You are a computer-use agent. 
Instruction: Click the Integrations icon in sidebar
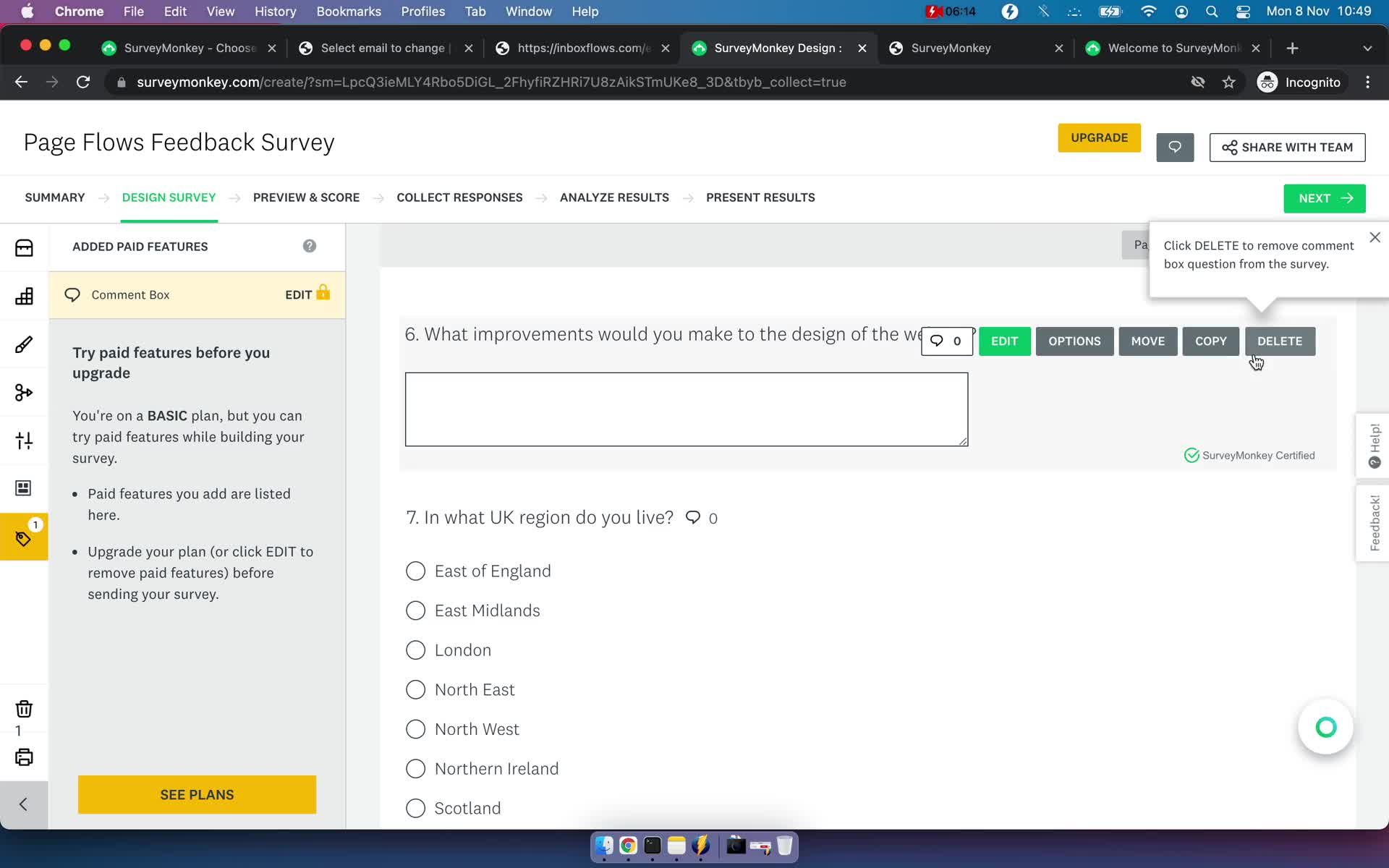pos(24,391)
